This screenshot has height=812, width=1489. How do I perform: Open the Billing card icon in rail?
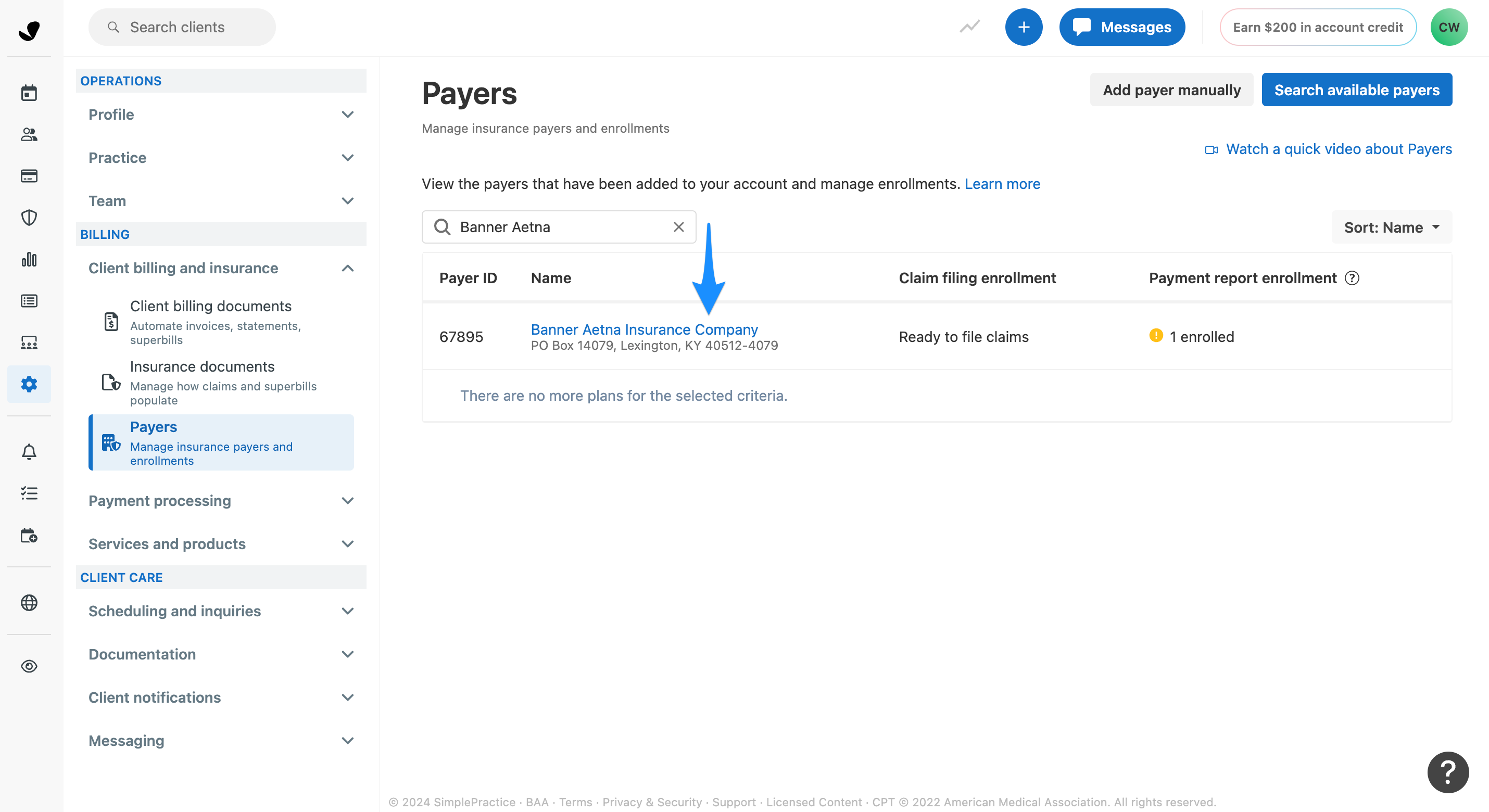tap(29, 176)
